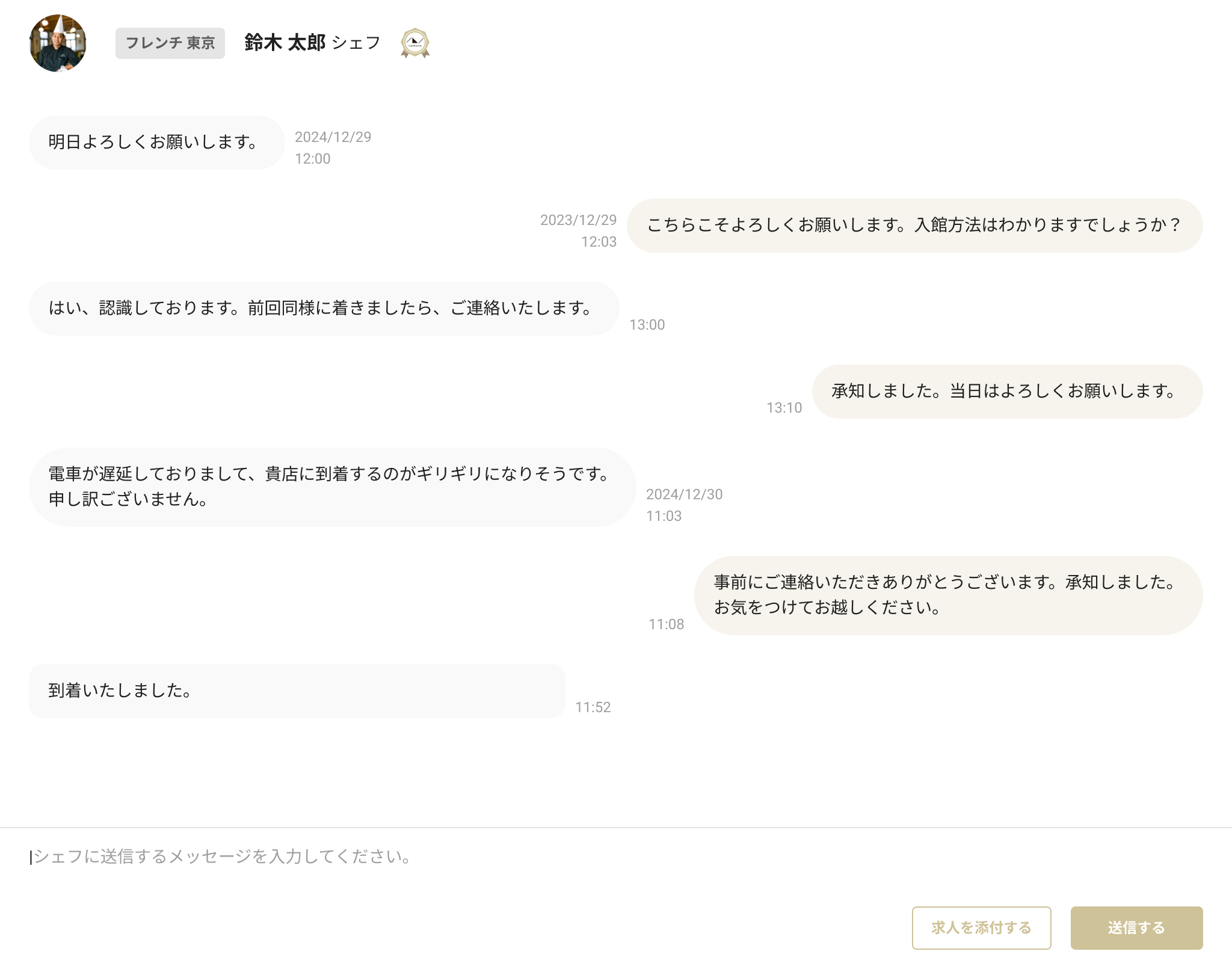Click the 13:10 timestamp
1232x969 pixels.
784,408
